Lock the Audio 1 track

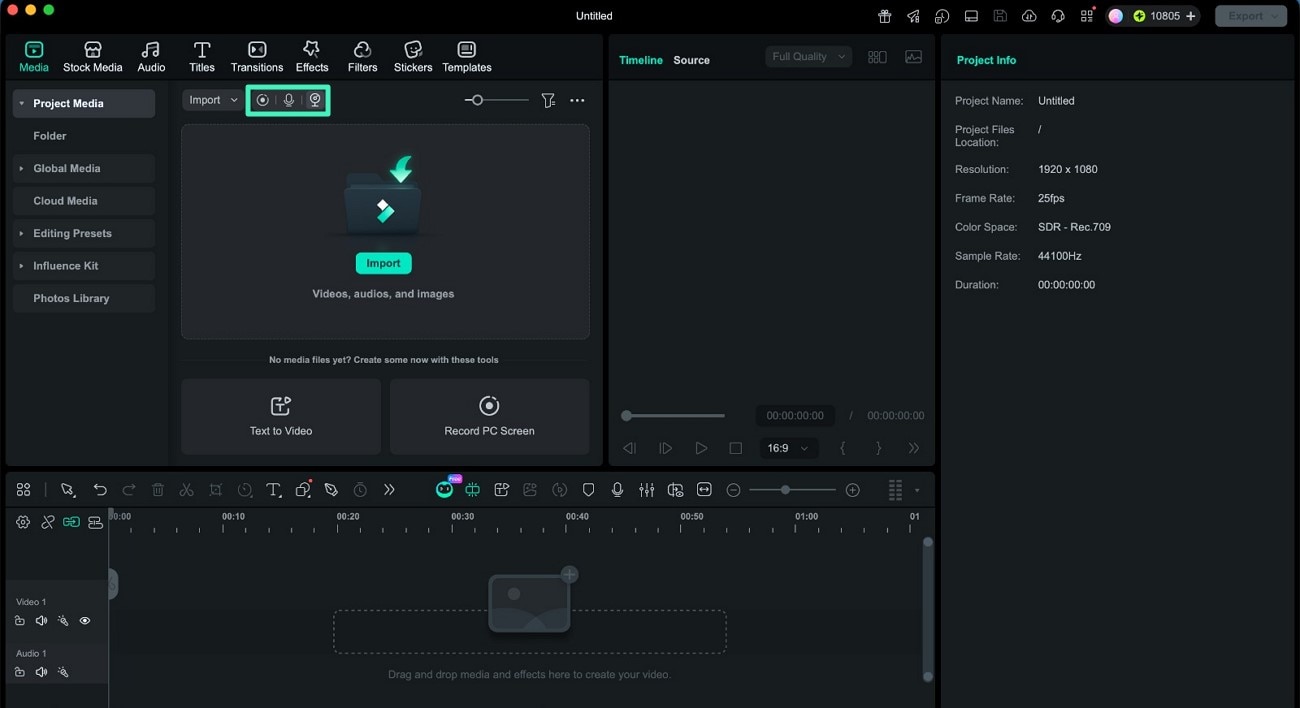[20, 673]
